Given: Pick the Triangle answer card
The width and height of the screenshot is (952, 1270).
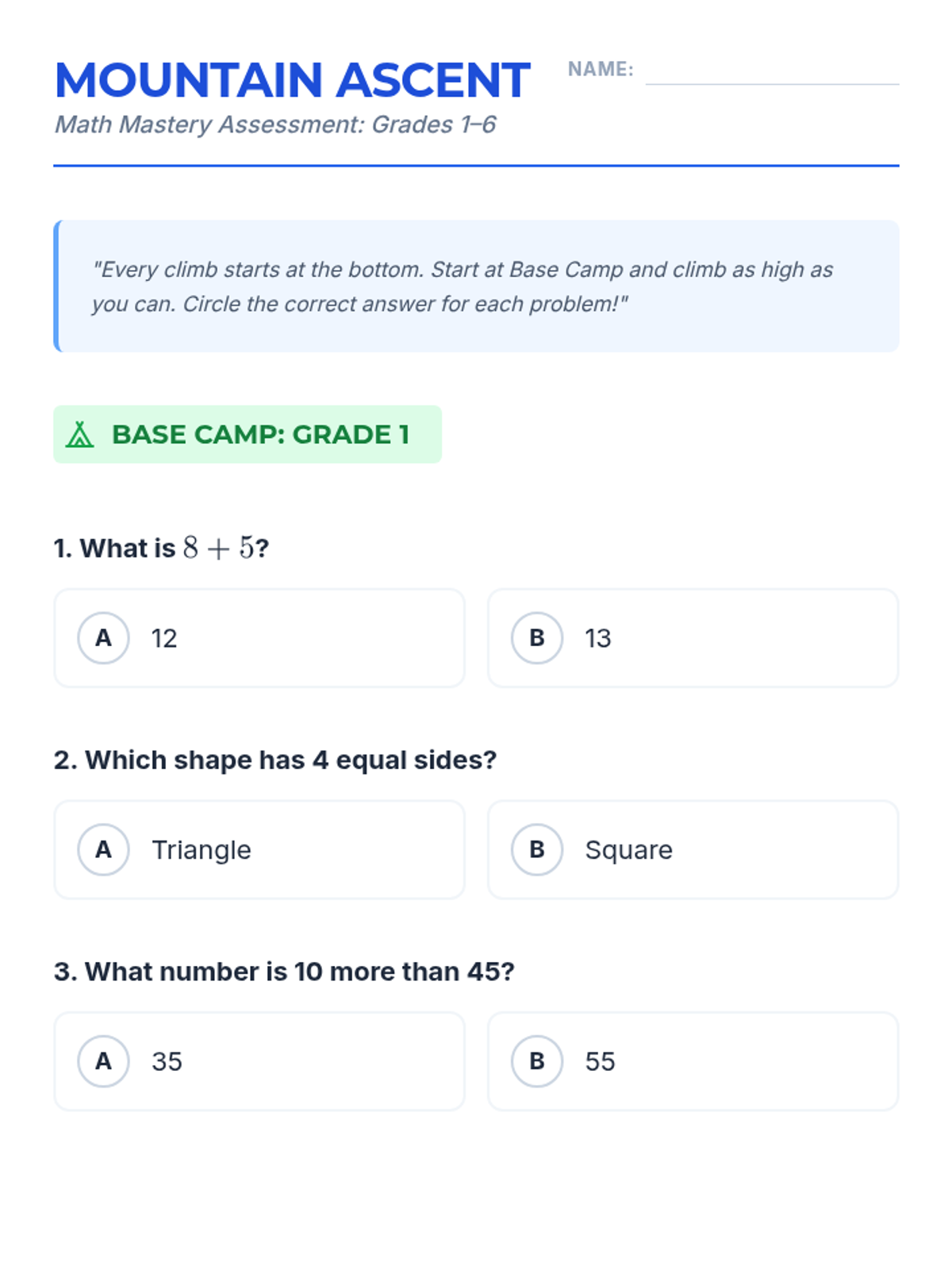Looking at the screenshot, I should click(259, 850).
